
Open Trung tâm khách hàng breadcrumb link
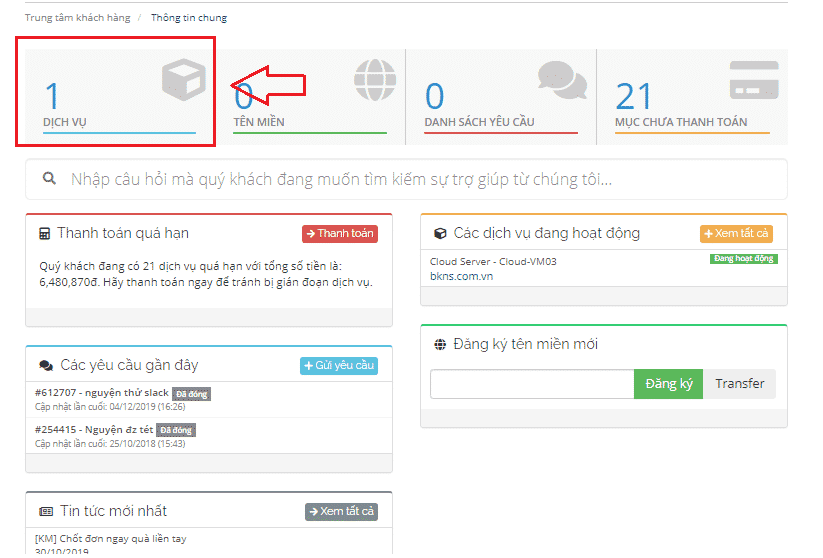[x=76, y=18]
